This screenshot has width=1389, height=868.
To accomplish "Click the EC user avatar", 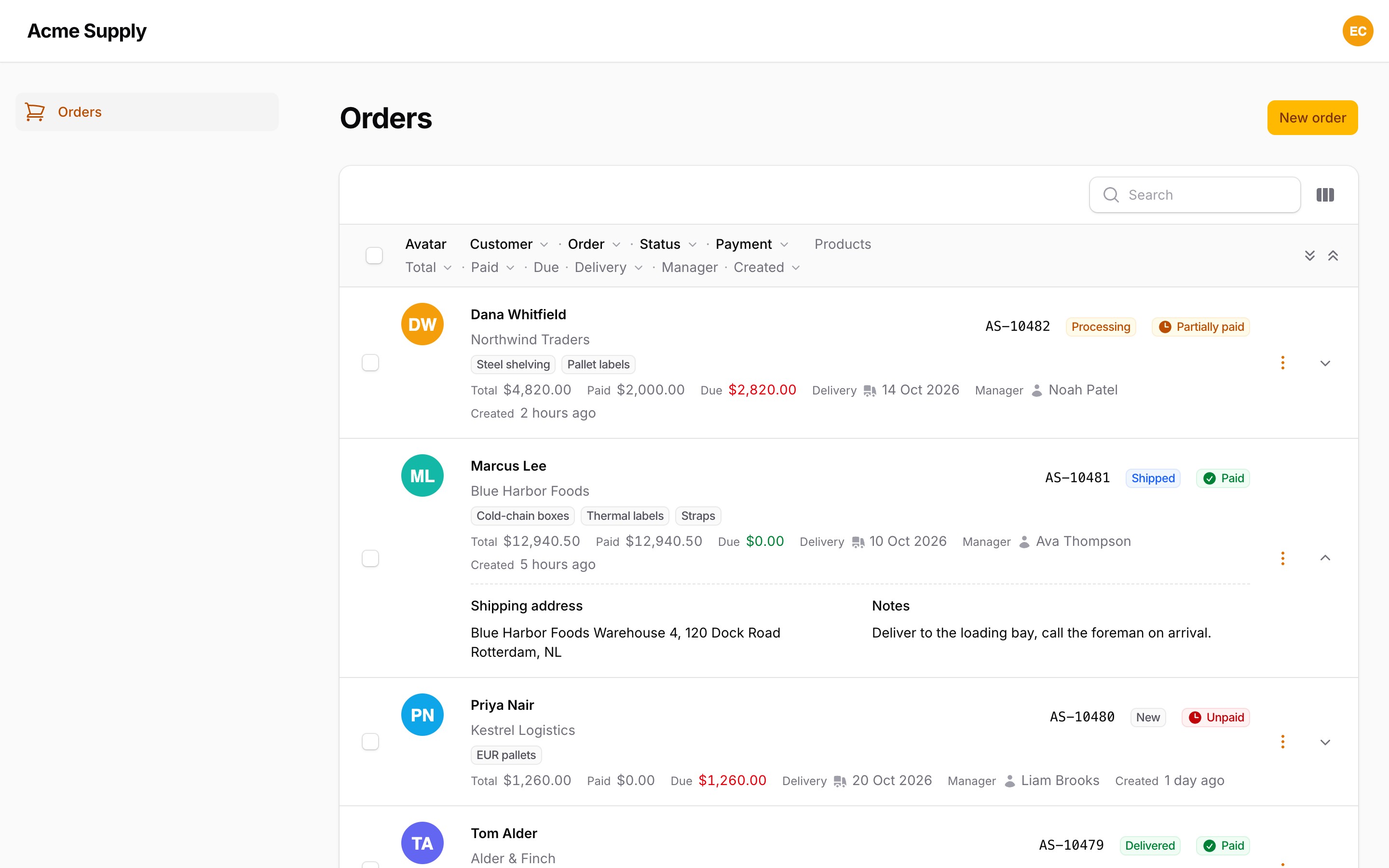I will coord(1358,31).
